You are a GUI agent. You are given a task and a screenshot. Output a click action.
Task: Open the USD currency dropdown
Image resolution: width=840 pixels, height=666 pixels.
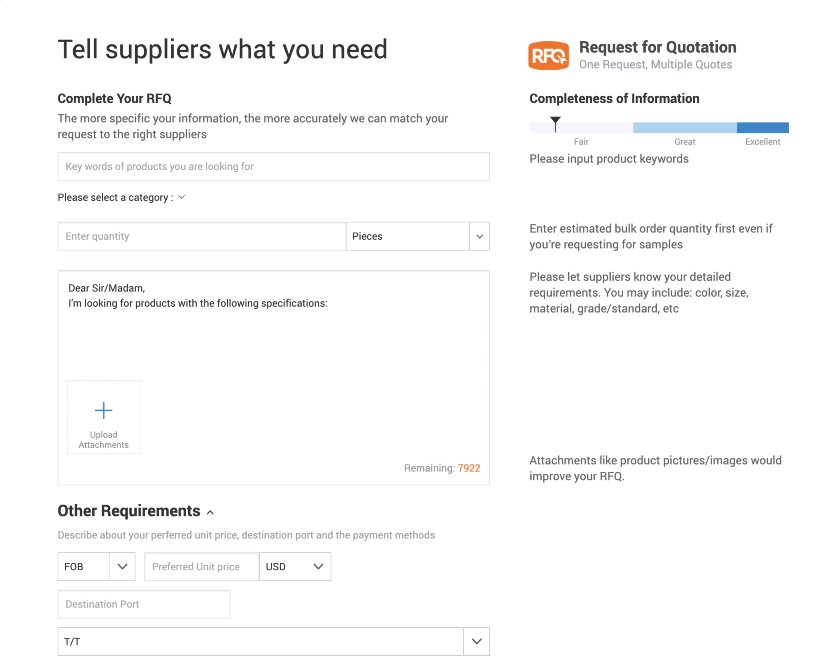point(295,566)
